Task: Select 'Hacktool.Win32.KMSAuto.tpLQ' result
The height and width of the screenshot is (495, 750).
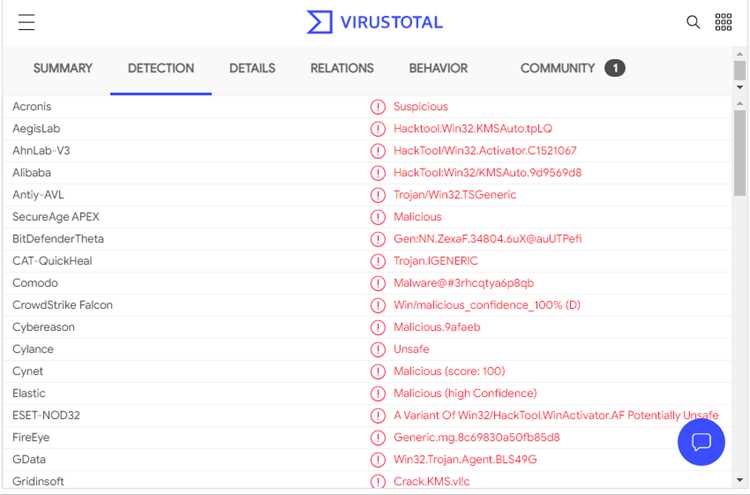Action: [473, 129]
